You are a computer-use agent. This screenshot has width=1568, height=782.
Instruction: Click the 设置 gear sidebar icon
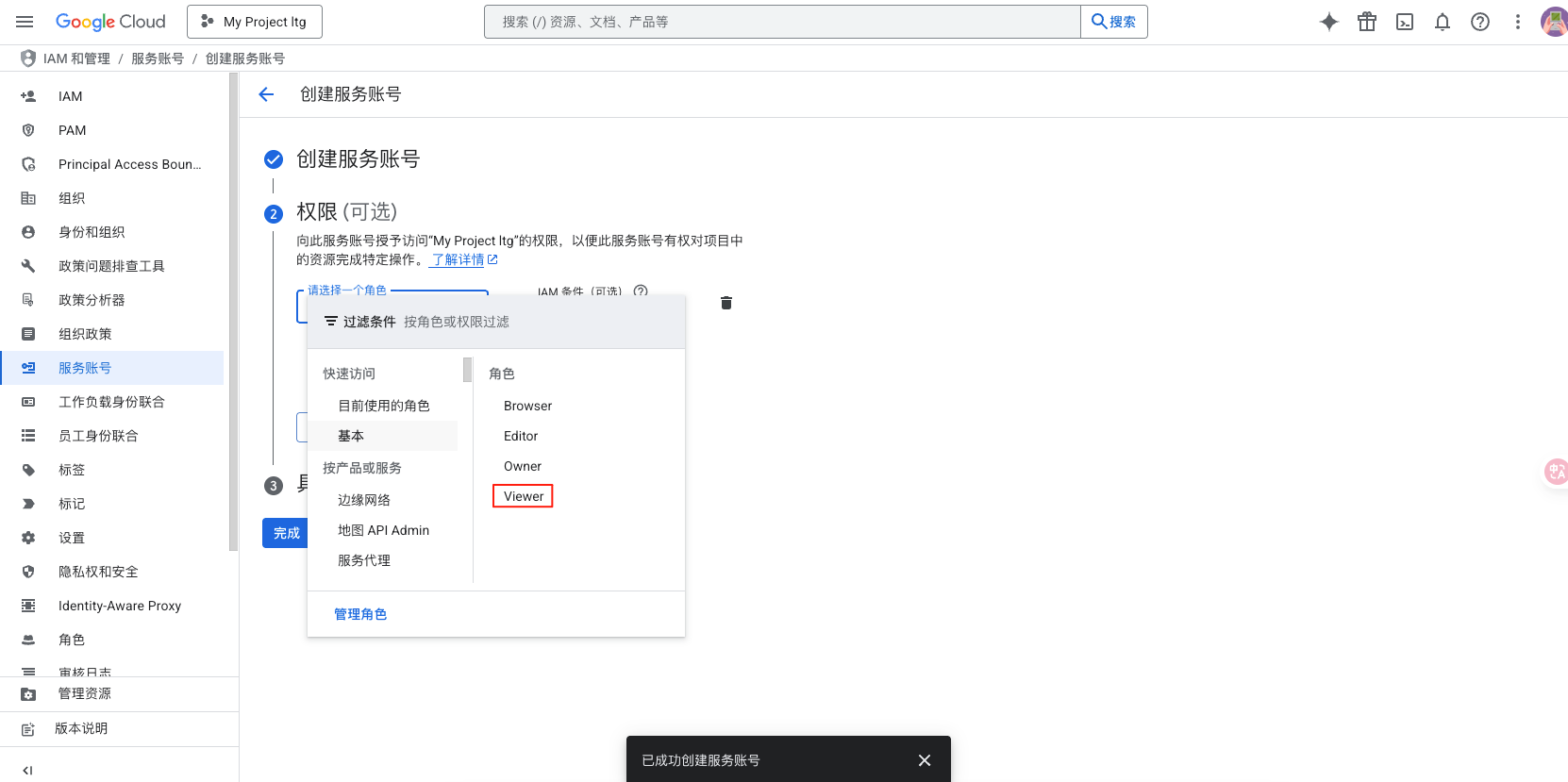pos(28,538)
